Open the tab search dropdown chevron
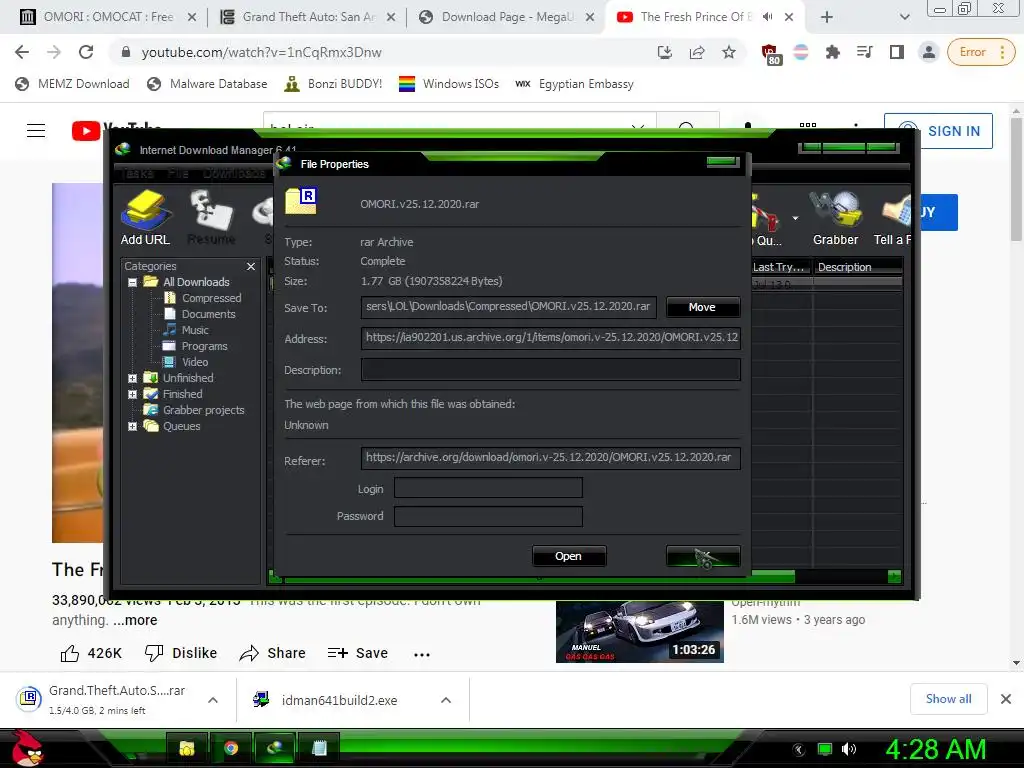The image size is (1024, 768). (904, 17)
